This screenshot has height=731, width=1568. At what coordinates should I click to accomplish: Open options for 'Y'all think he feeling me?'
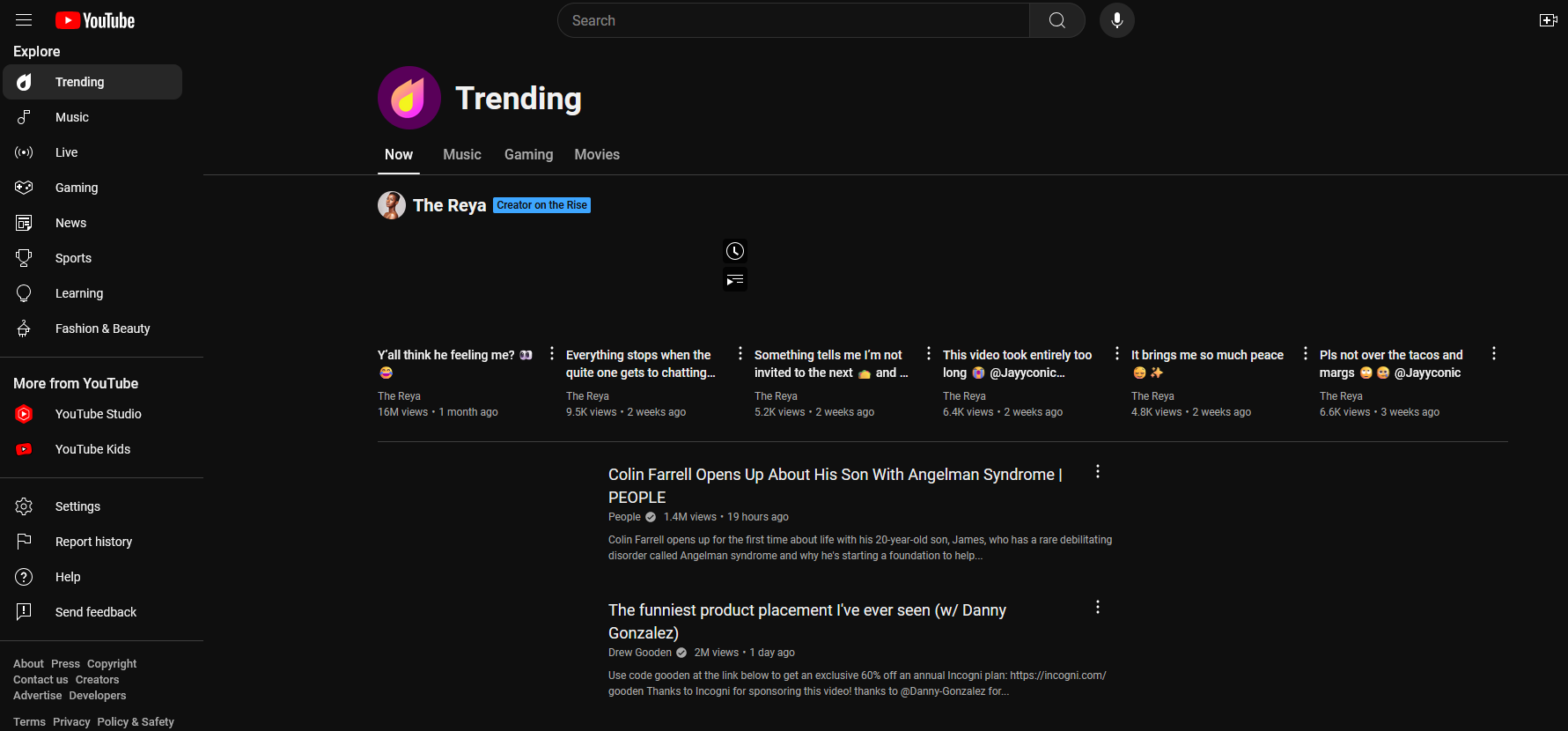[x=552, y=353]
